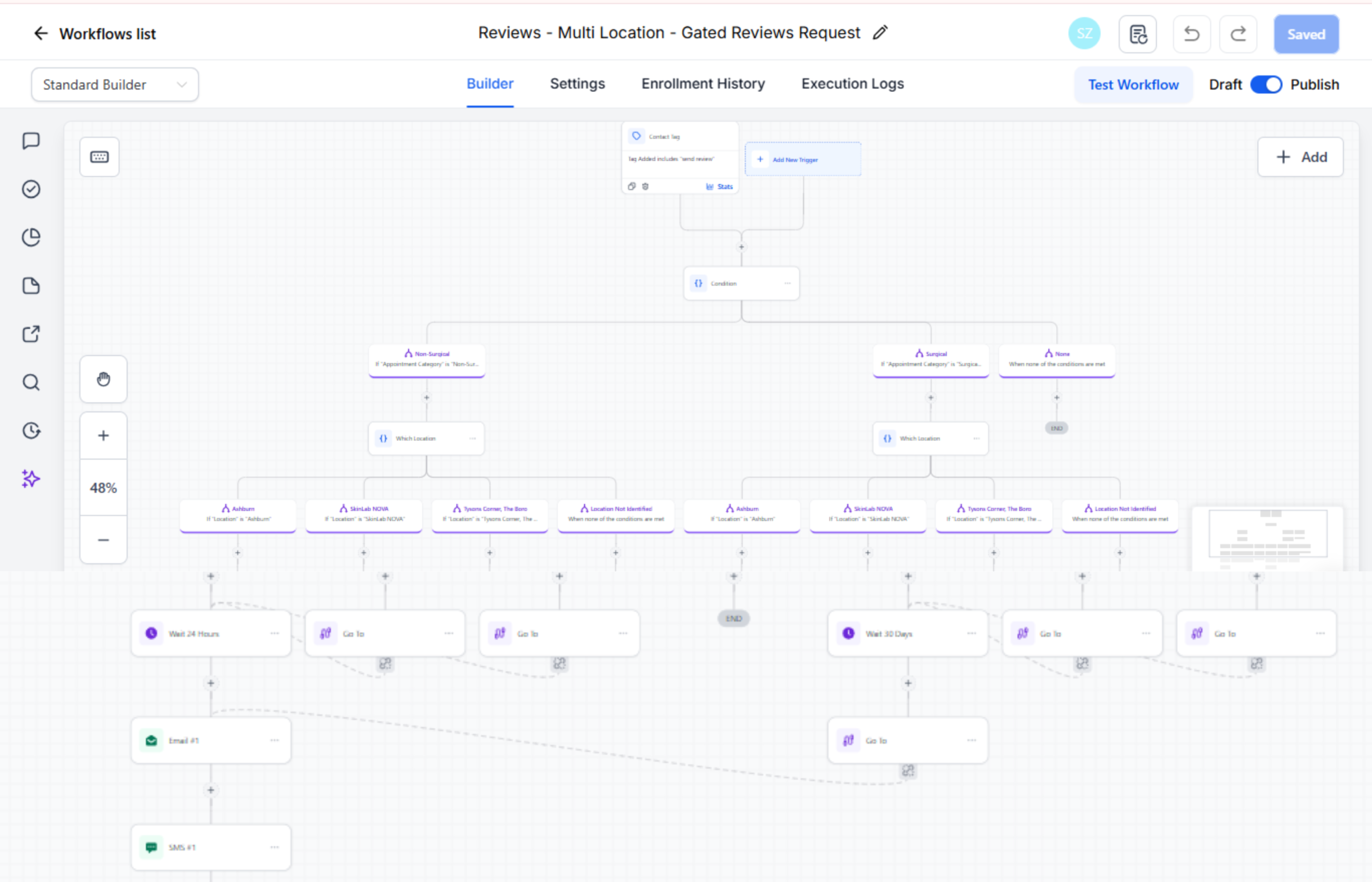Zoom in the canvas with plus
Viewport: 1372px width, 882px height.
103,436
